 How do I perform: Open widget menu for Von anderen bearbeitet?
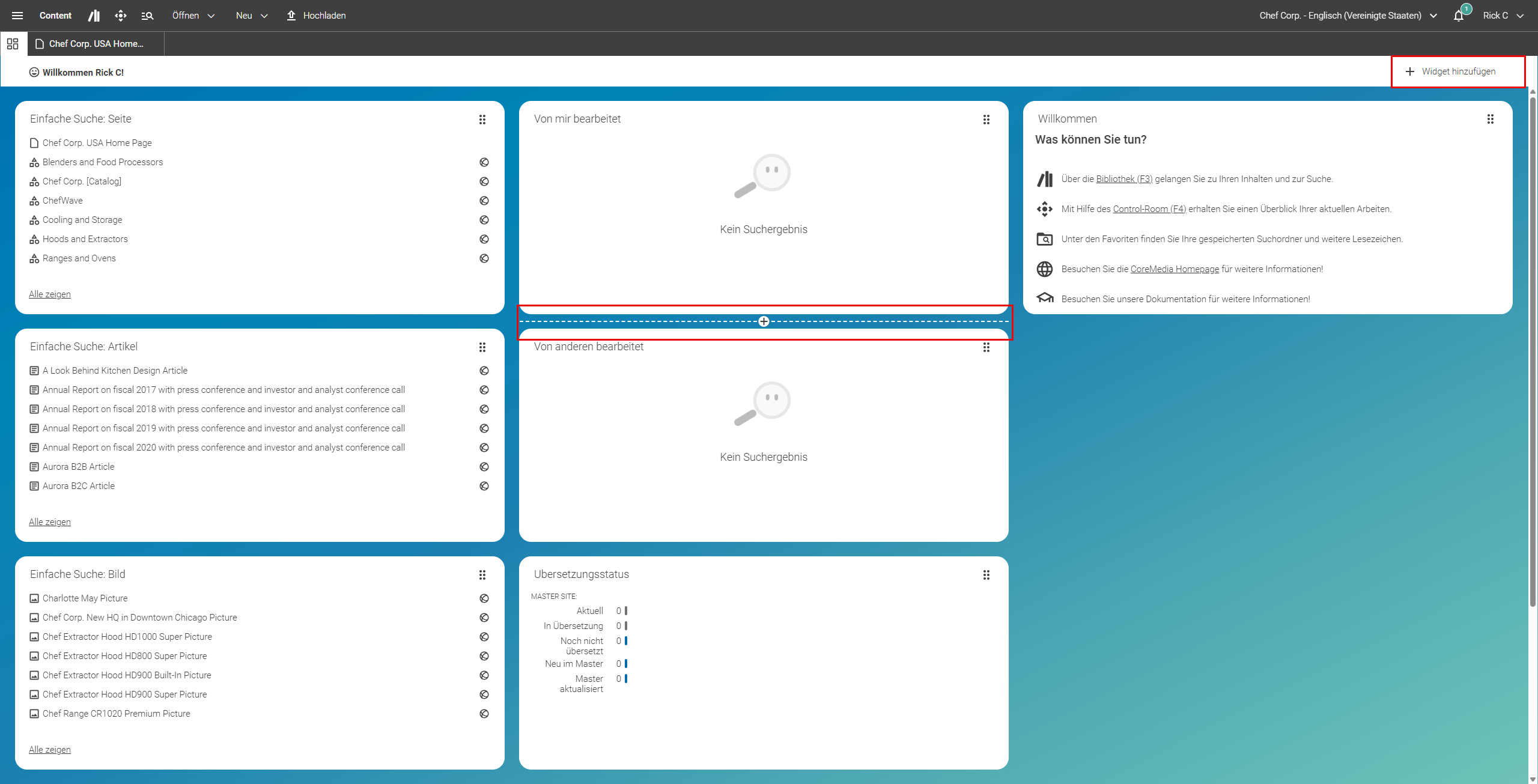[x=986, y=347]
